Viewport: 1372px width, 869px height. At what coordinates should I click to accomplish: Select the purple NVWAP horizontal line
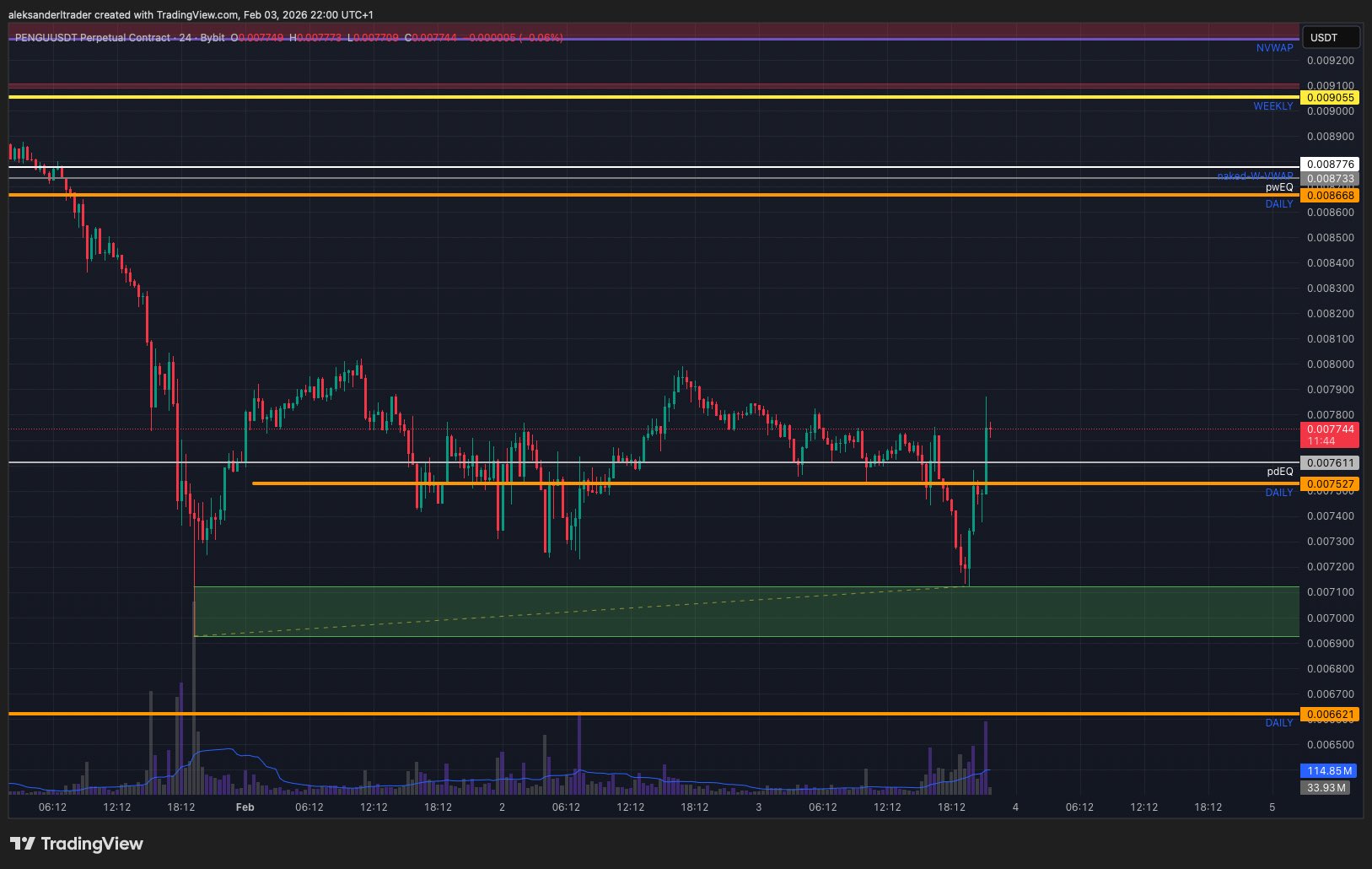654,39
